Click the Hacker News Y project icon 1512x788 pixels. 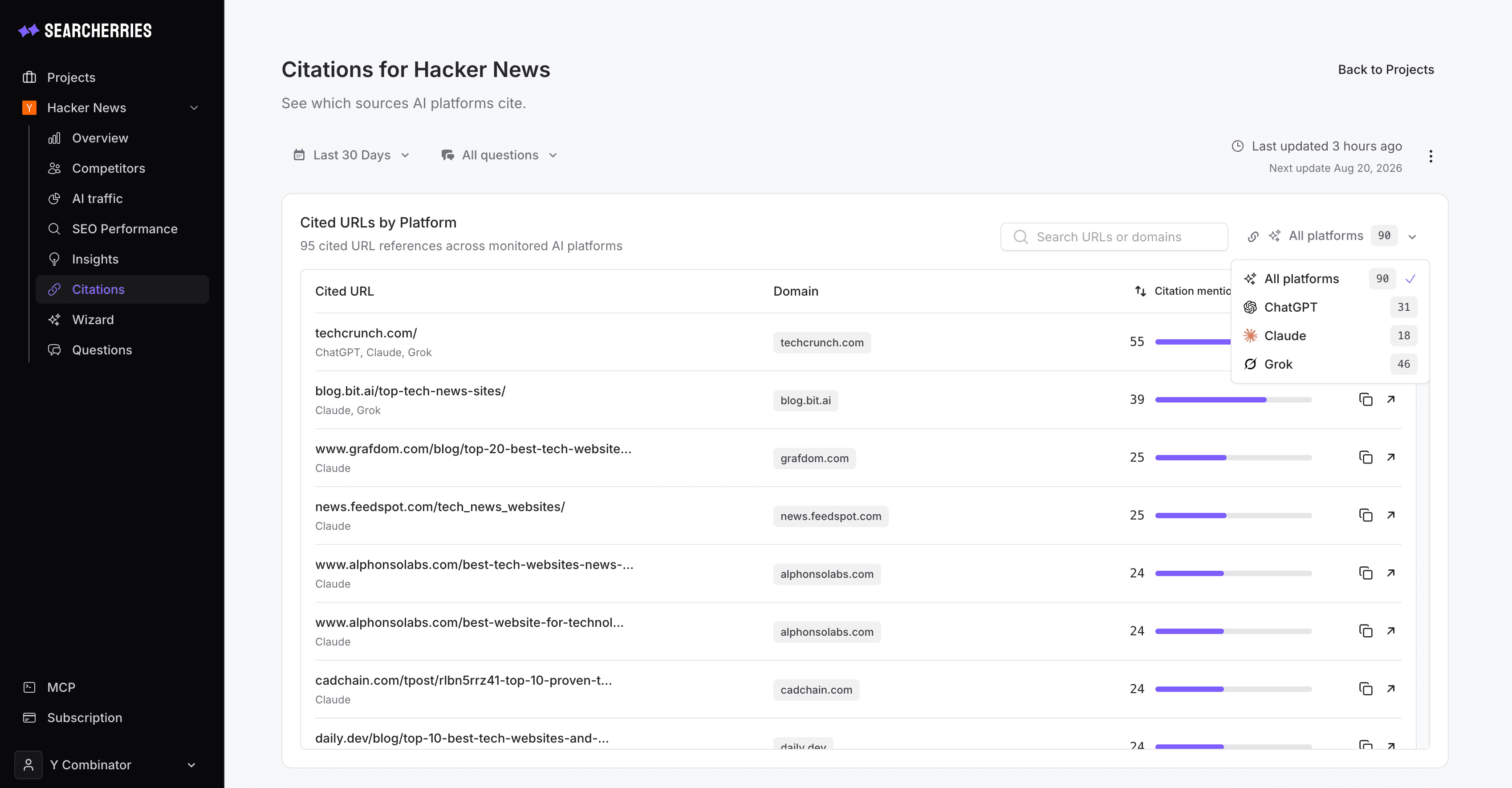coord(29,108)
